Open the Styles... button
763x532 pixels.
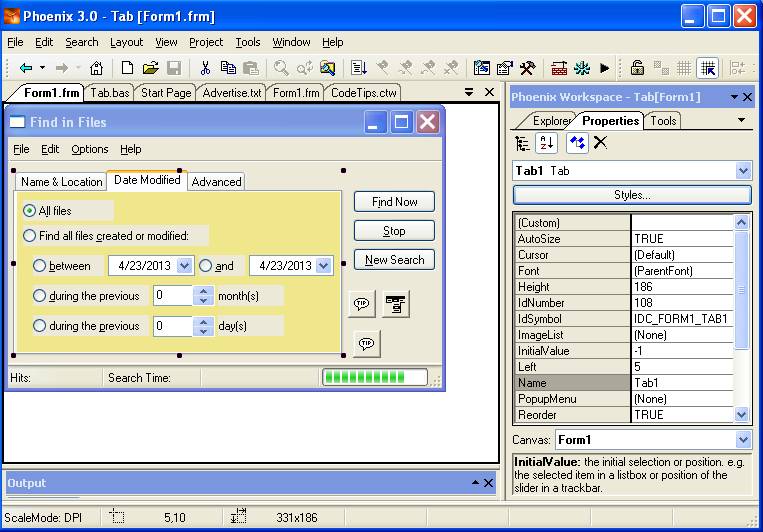tap(632, 195)
